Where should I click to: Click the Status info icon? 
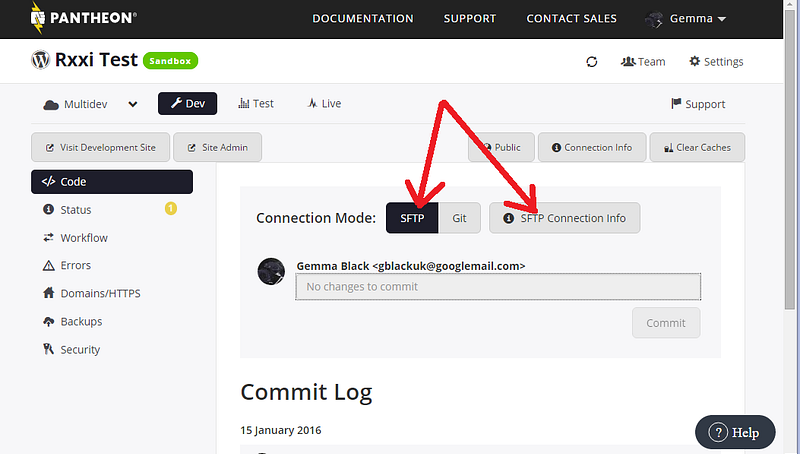[48, 209]
